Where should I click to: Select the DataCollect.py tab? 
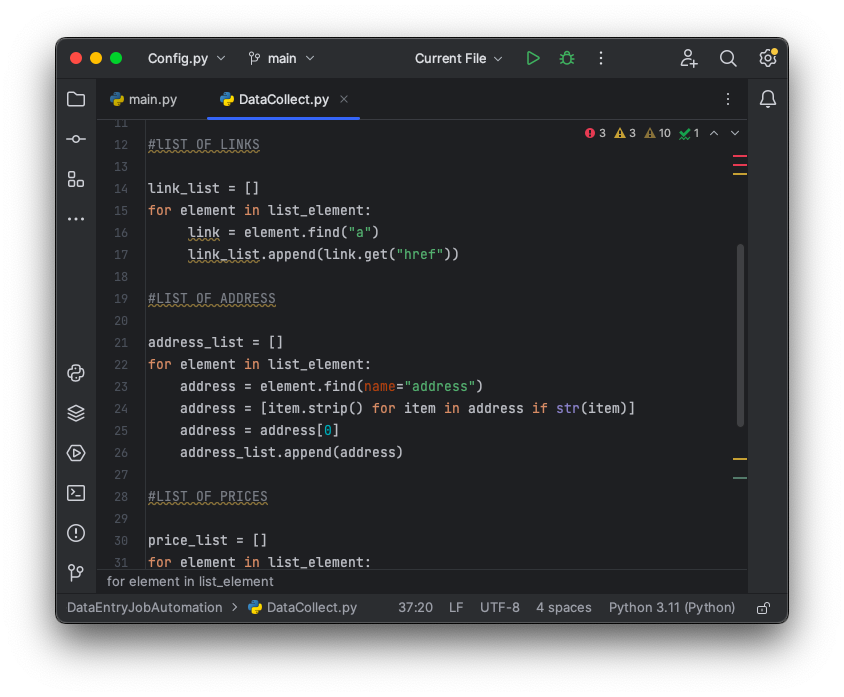(x=283, y=100)
